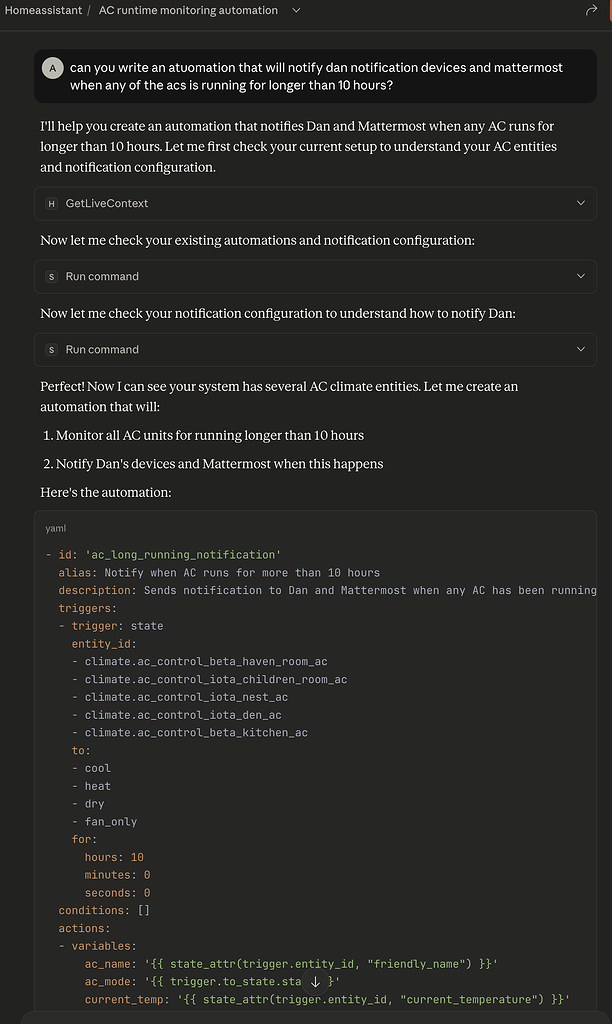
Task: Click the H badge on the GetLiveContext block
Action: click(51, 204)
